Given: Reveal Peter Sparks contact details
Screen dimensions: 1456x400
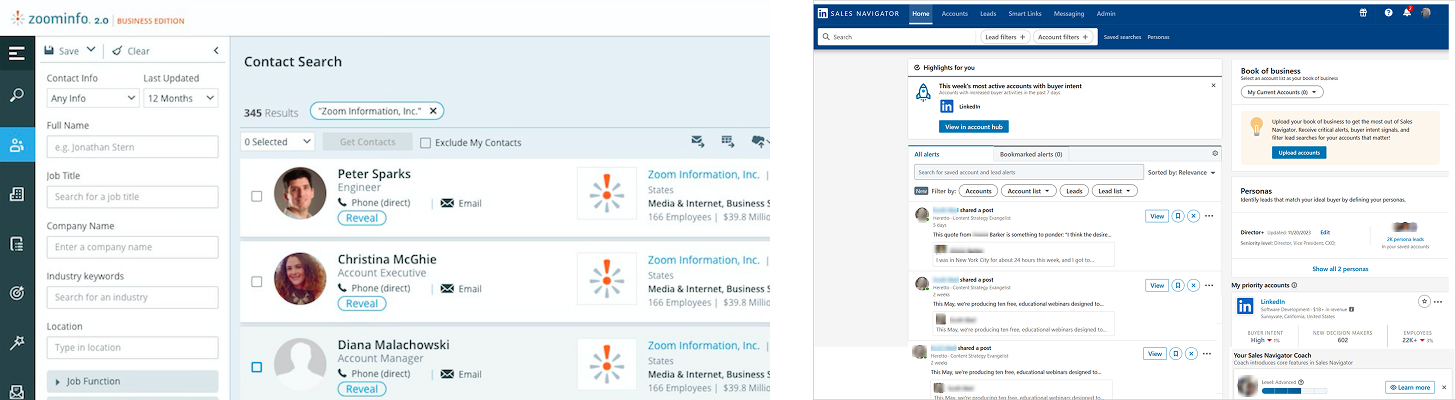Looking at the screenshot, I should tap(362, 218).
